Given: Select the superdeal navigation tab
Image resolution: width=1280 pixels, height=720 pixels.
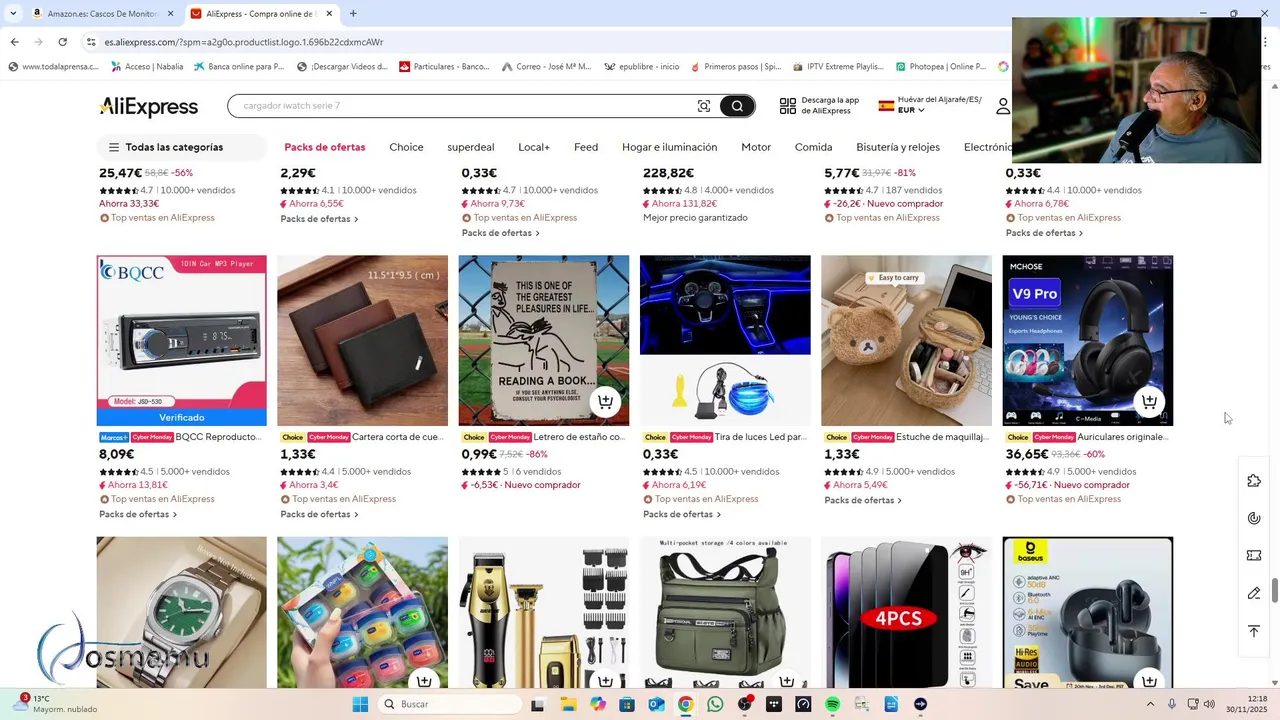Looking at the screenshot, I should tap(471, 147).
